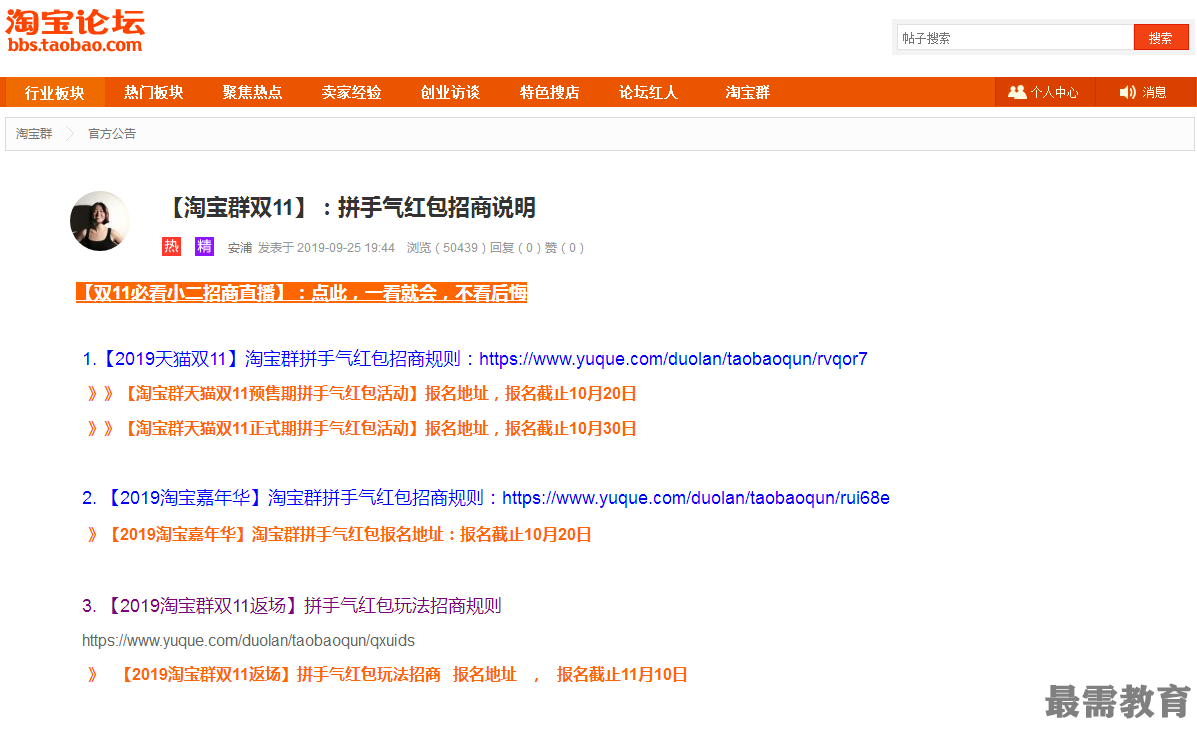Click the 报名截止11月10日 text
1197x741 pixels.
(x=622, y=675)
